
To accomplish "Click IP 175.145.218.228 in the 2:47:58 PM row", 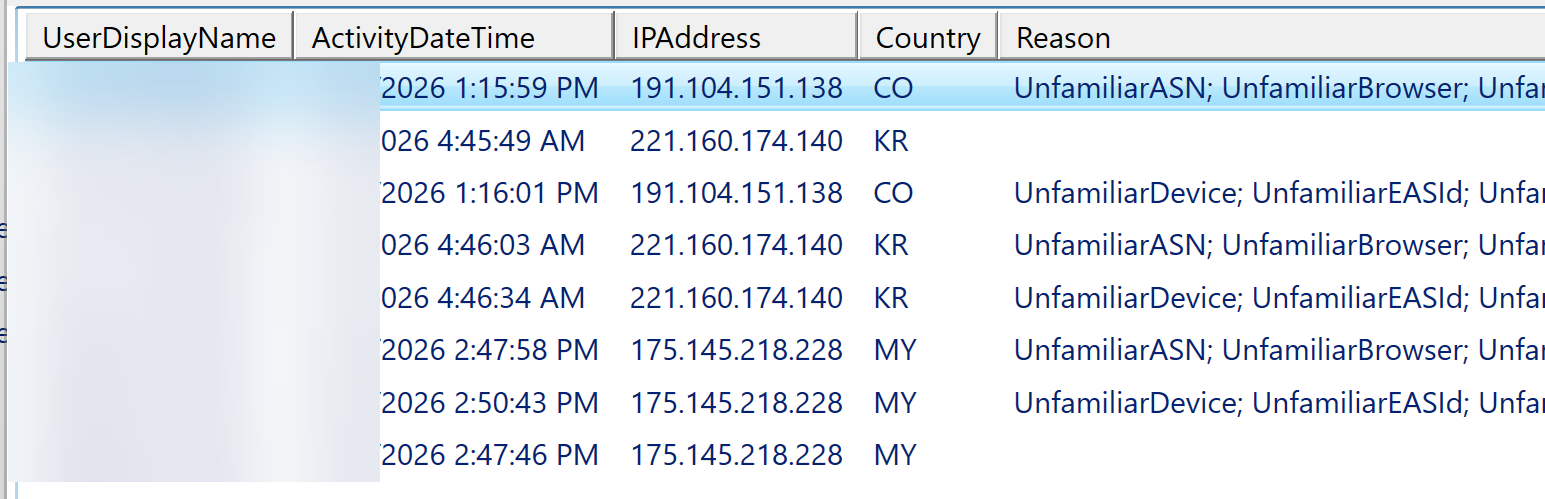I will (736, 350).
